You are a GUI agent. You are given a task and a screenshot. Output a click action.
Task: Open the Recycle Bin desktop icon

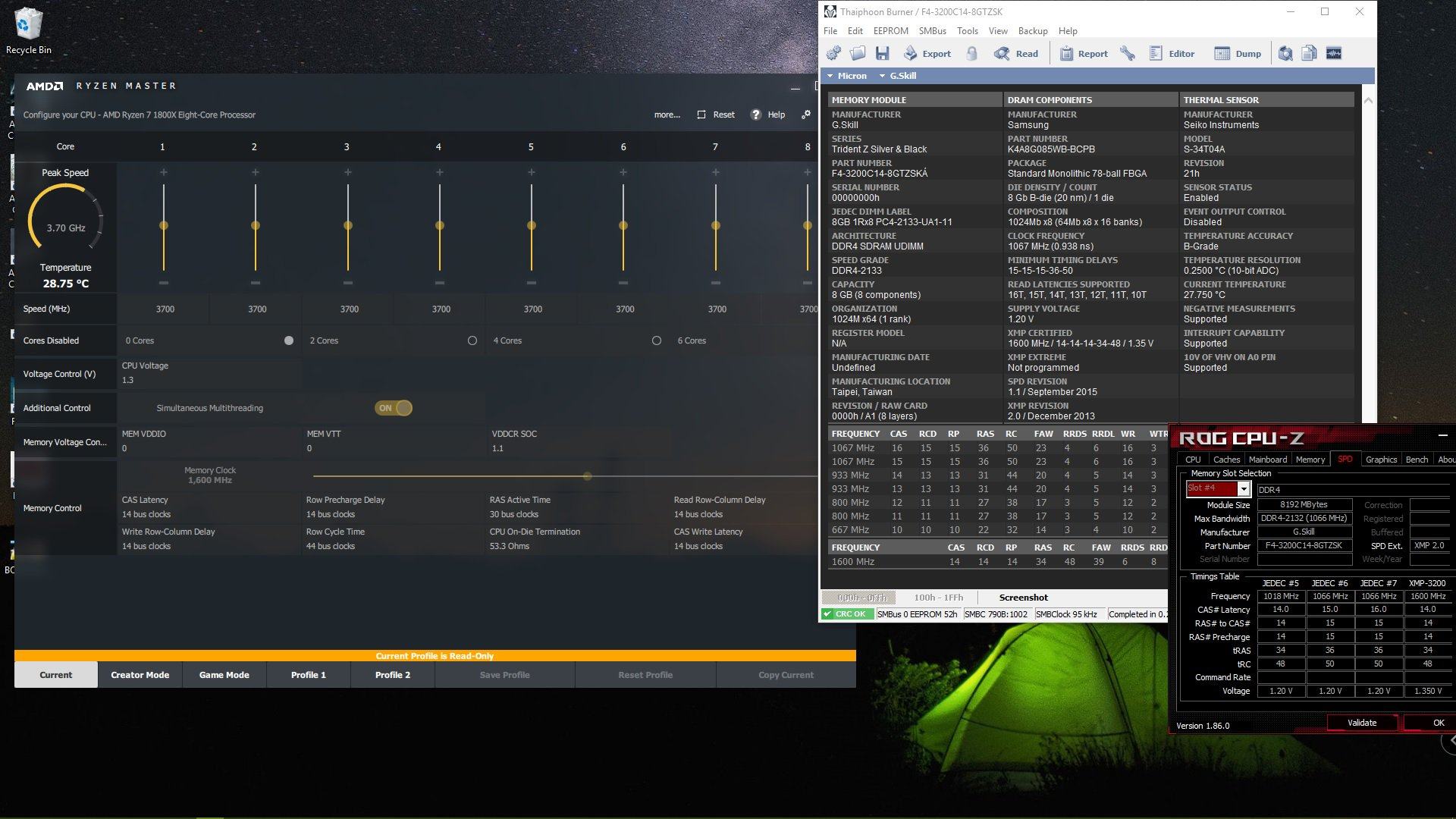click(x=28, y=31)
